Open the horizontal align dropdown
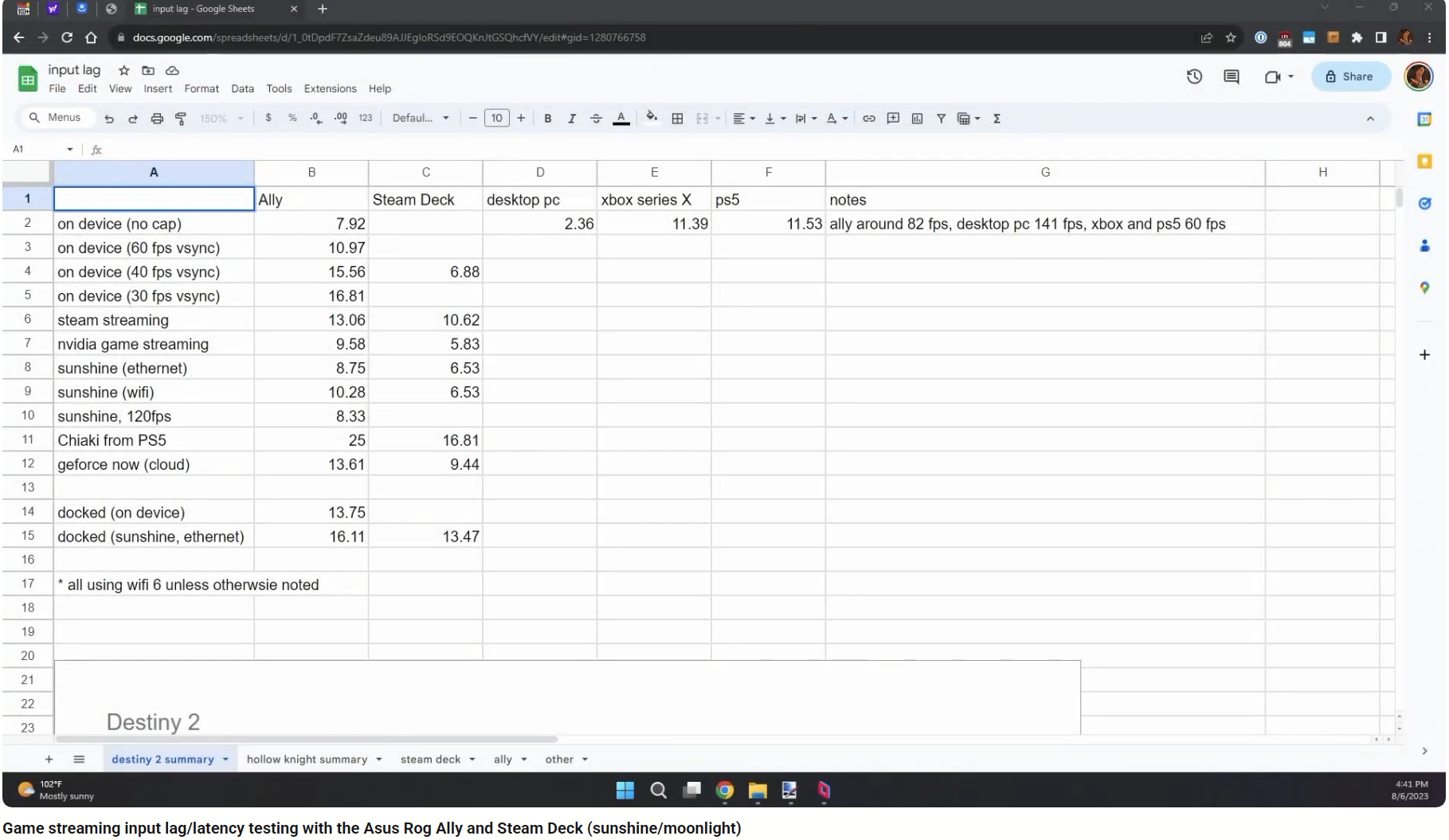This screenshot has height=840, width=1449. click(x=744, y=119)
